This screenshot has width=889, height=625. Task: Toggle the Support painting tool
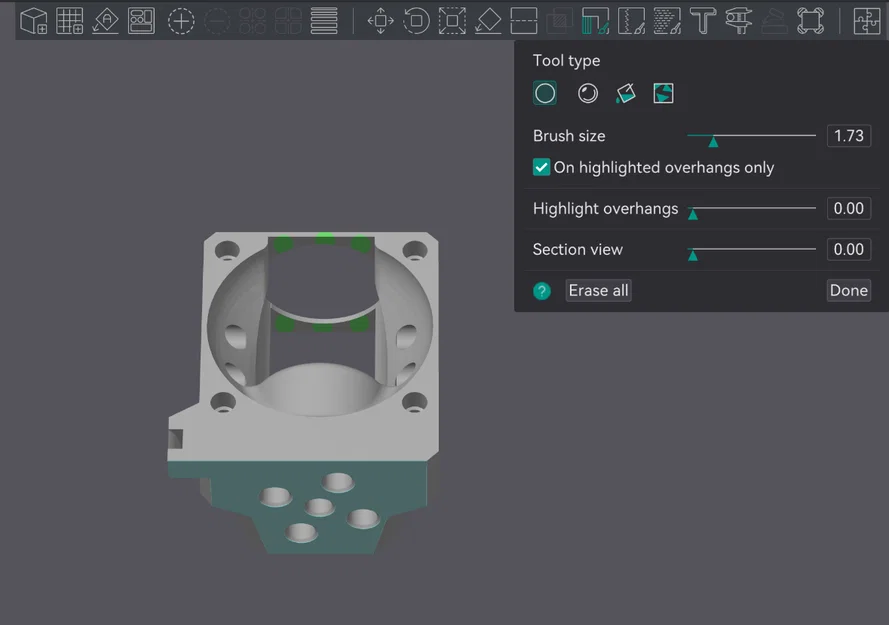(595, 21)
